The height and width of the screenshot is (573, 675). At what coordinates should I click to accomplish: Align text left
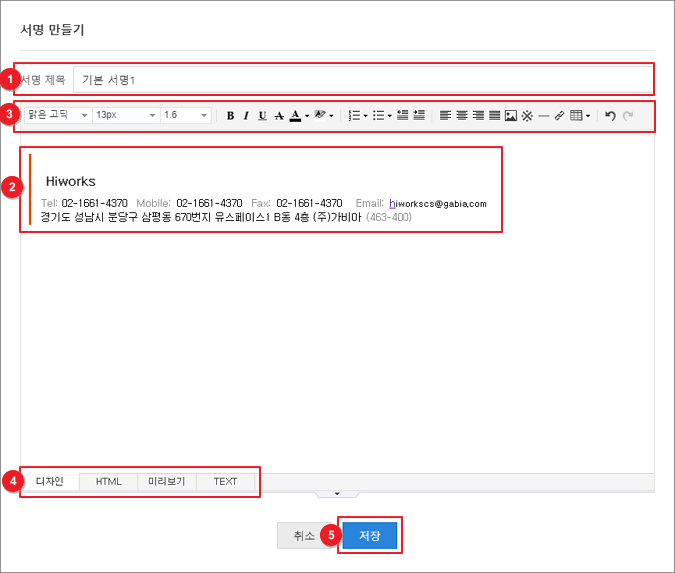(x=445, y=115)
